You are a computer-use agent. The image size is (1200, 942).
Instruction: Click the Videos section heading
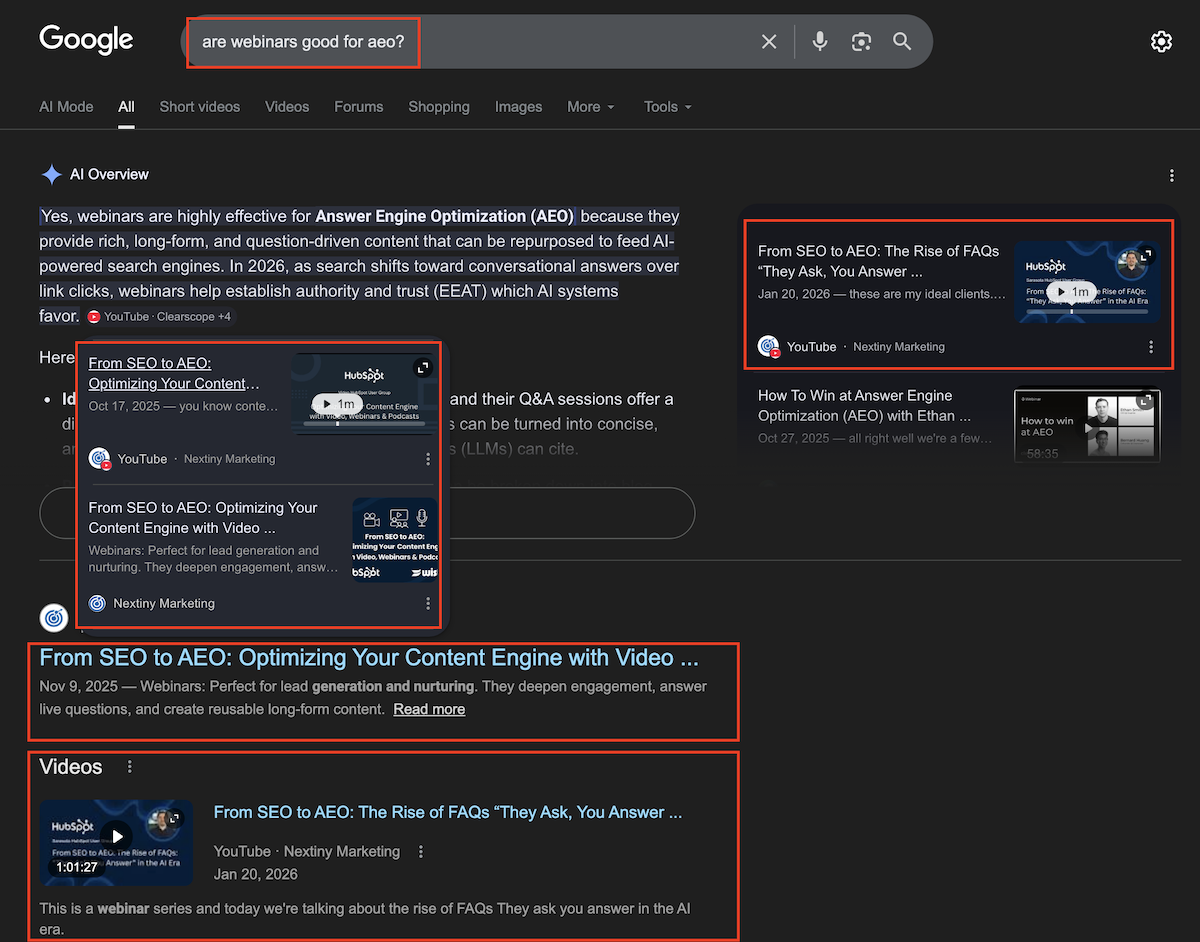[x=71, y=767]
